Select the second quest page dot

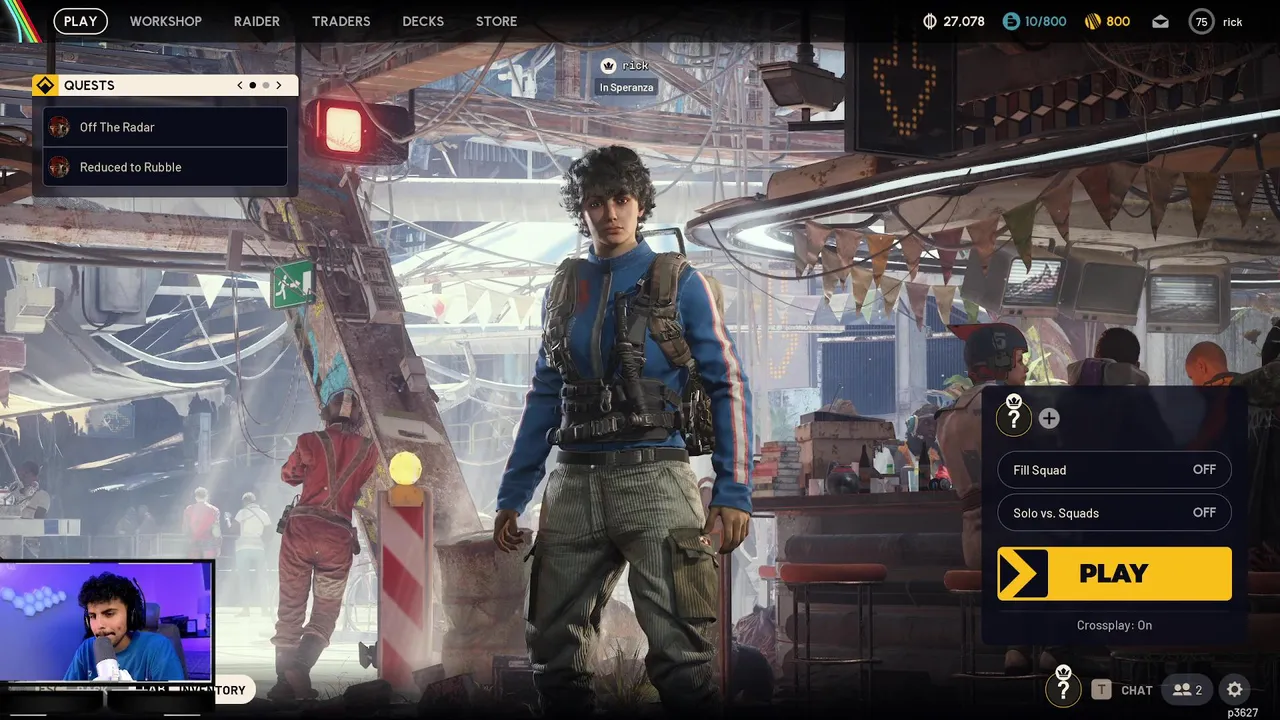(265, 85)
